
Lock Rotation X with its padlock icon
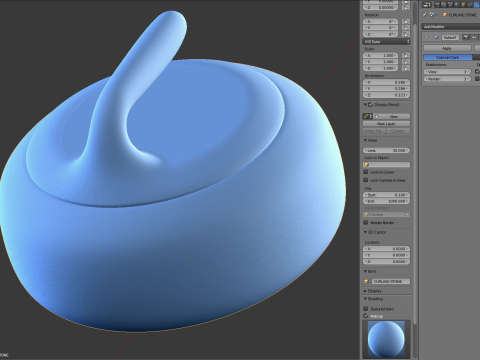click(406, 21)
